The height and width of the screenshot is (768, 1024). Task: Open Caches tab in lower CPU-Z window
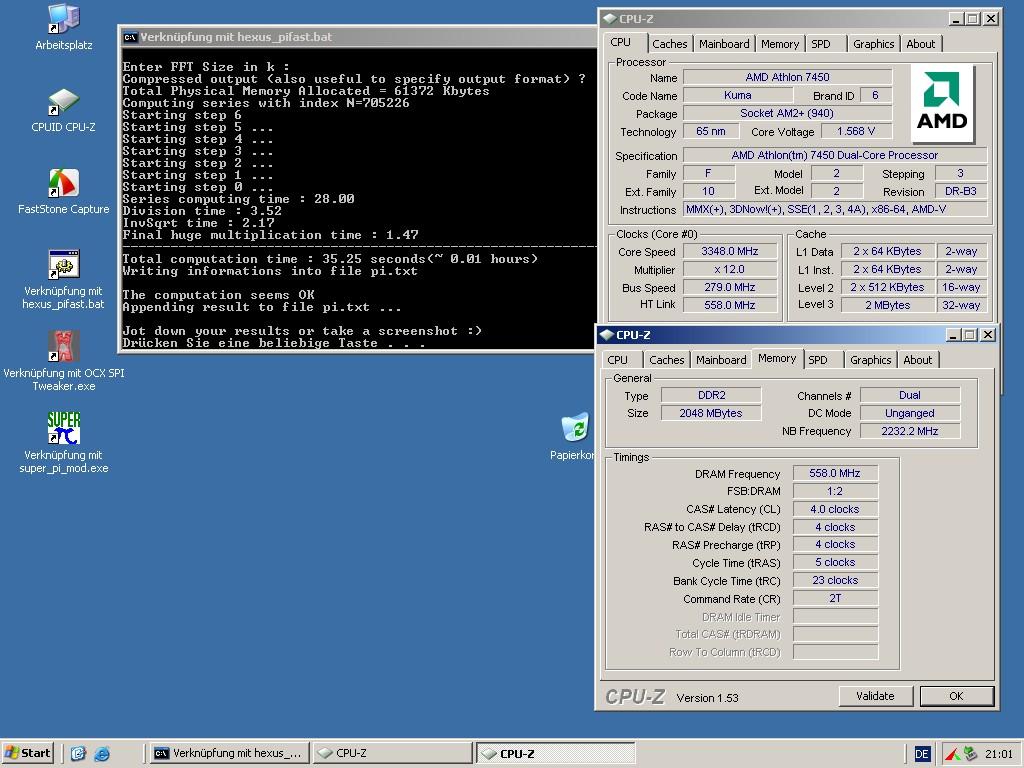pos(667,360)
